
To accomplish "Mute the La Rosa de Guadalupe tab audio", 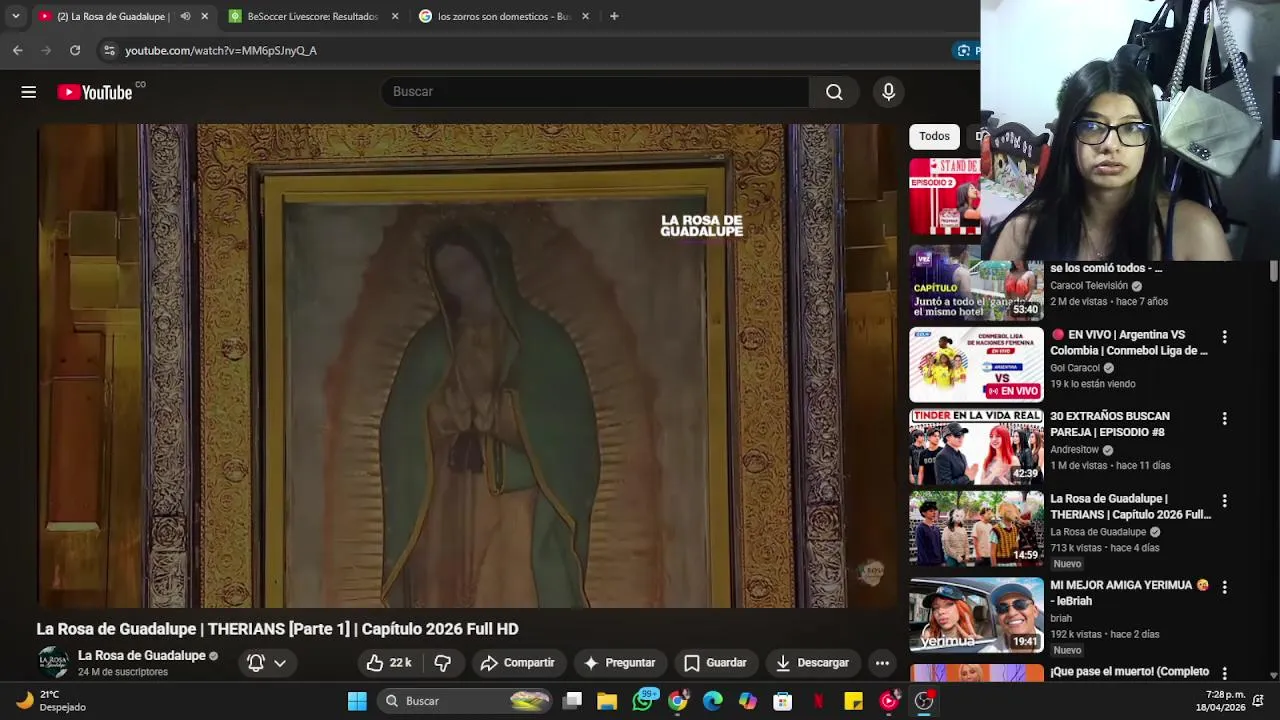I will click(x=185, y=16).
